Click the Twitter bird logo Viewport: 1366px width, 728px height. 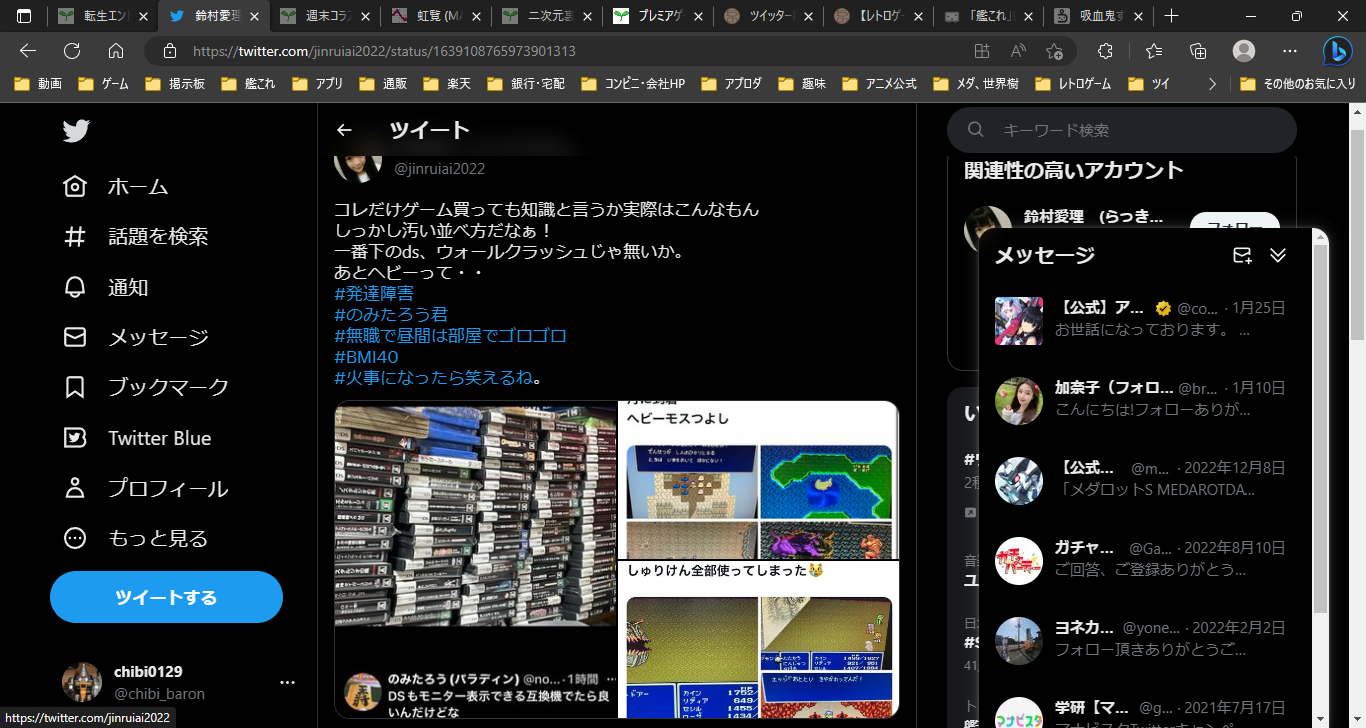[x=76, y=131]
